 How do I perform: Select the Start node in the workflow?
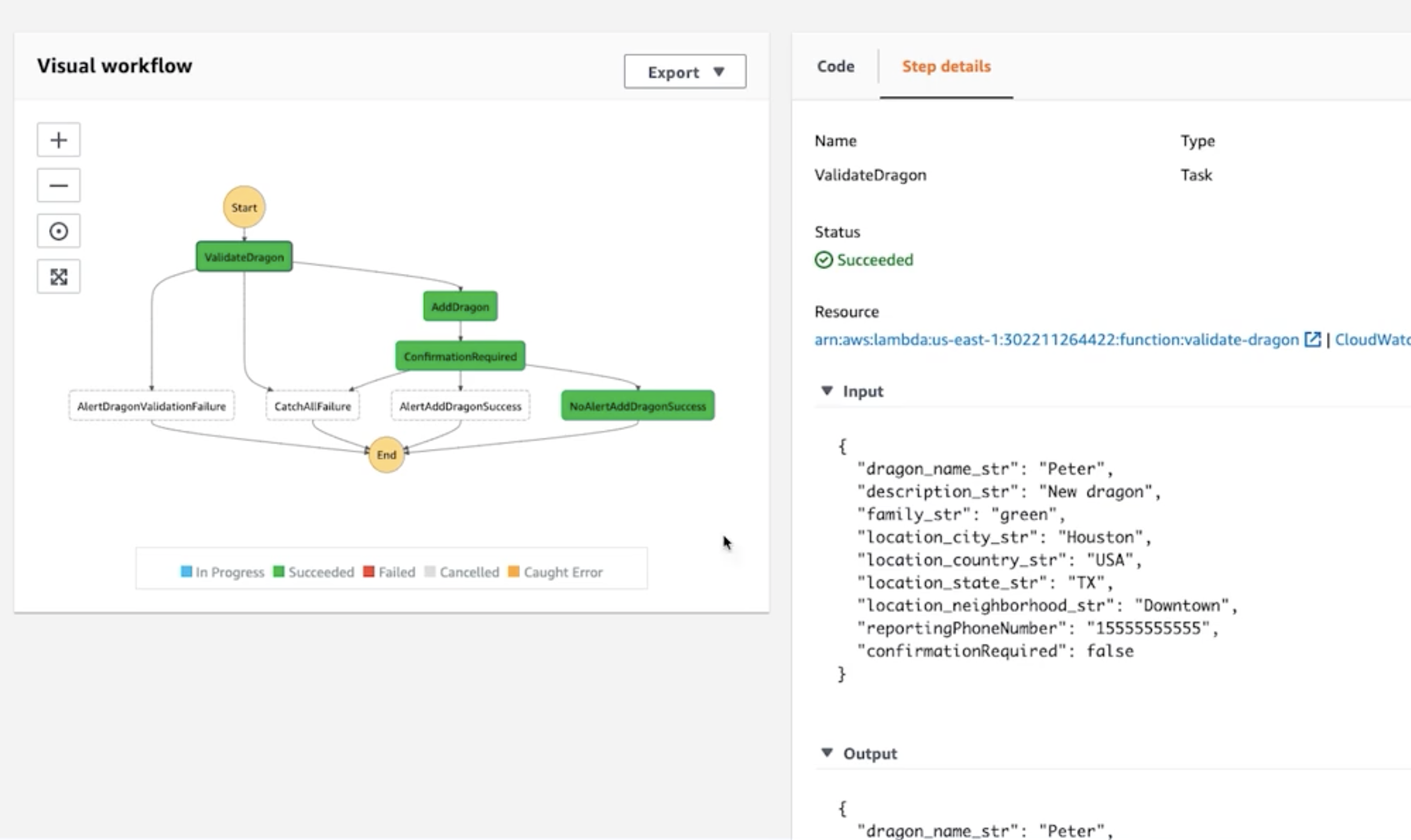coord(244,207)
